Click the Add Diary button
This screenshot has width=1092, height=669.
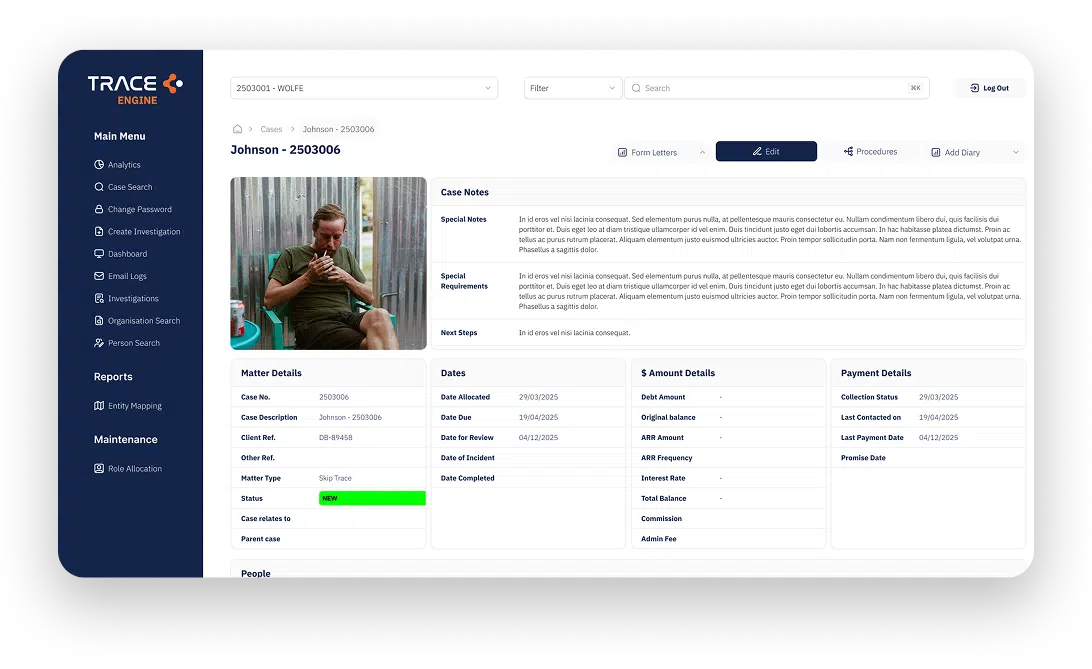tap(975, 152)
